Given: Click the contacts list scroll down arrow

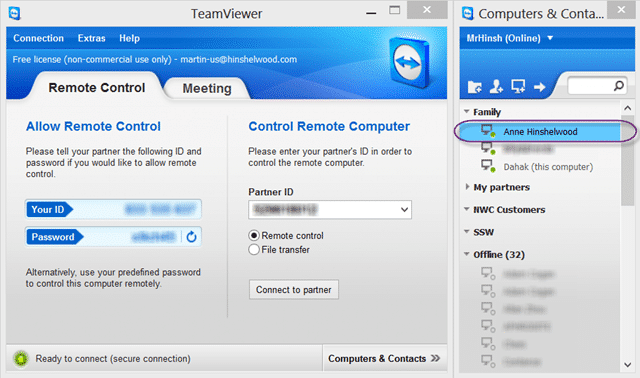Looking at the screenshot, I should (x=627, y=365).
